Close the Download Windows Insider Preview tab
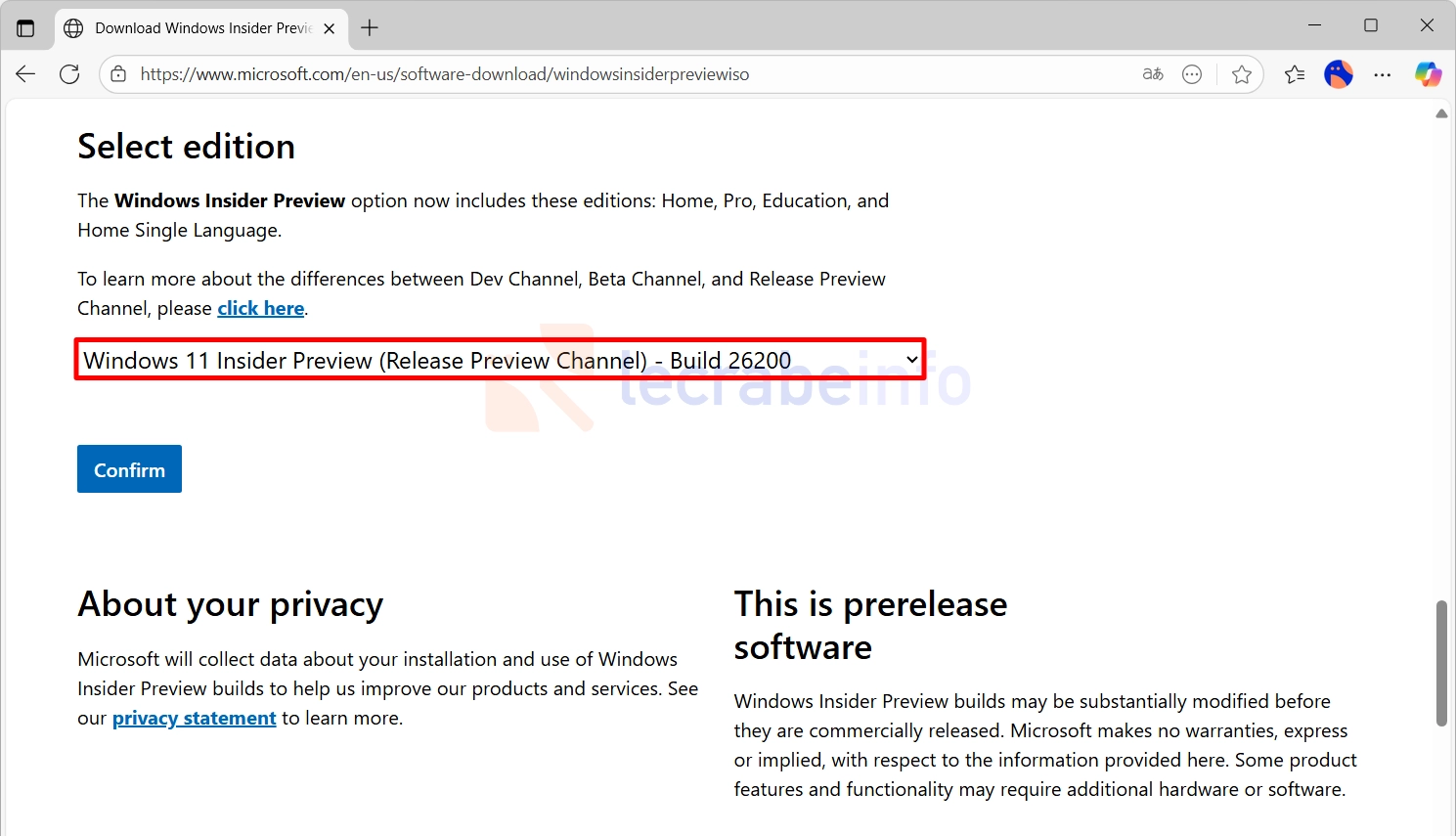The height and width of the screenshot is (836, 1456). [x=330, y=28]
